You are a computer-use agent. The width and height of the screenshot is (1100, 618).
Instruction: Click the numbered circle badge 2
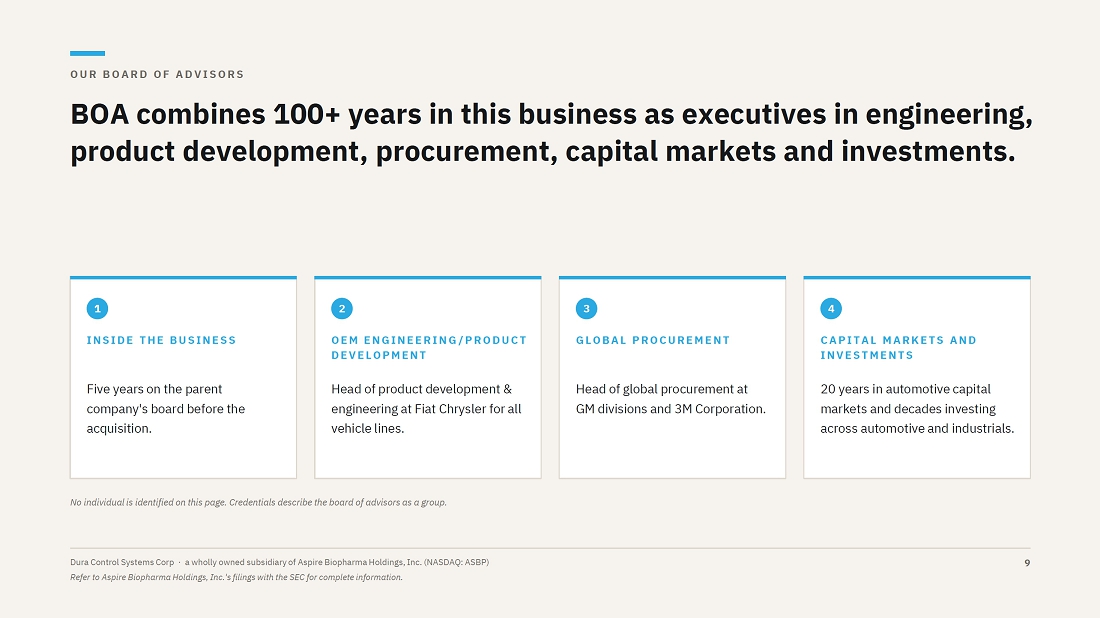pyautogui.click(x=342, y=309)
